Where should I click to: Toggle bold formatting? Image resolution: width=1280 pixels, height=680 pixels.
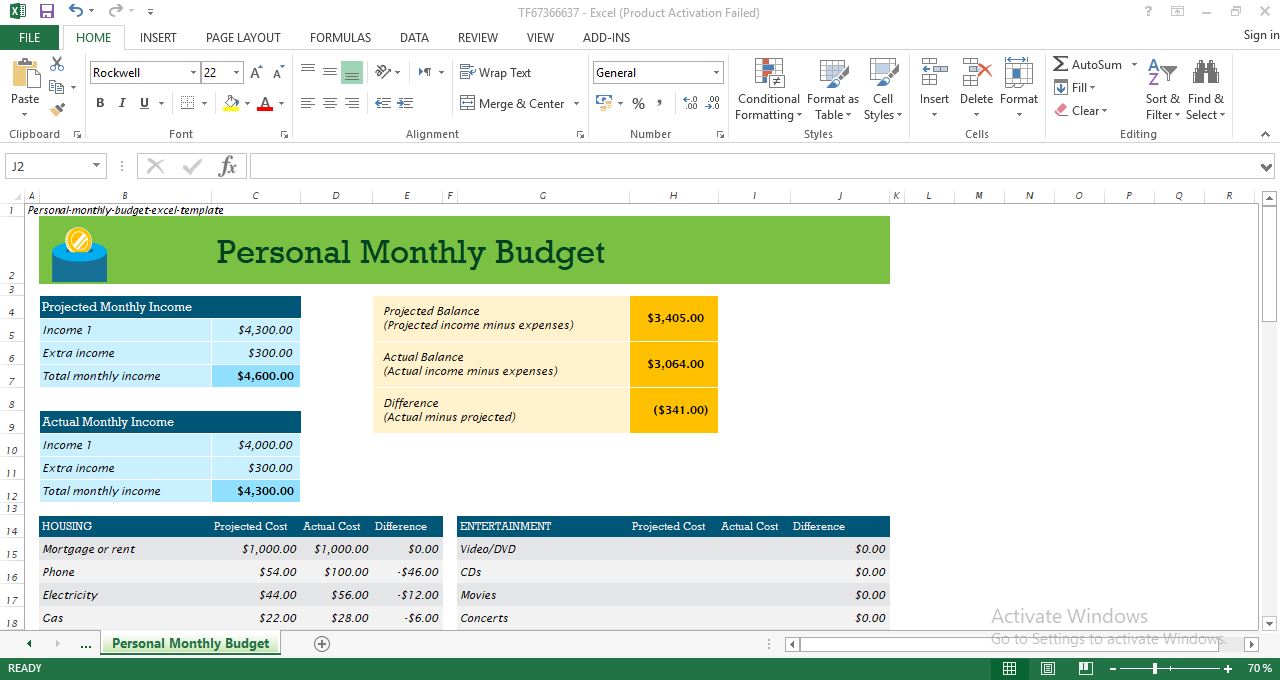pyautogui.click(x=99, y=103)
